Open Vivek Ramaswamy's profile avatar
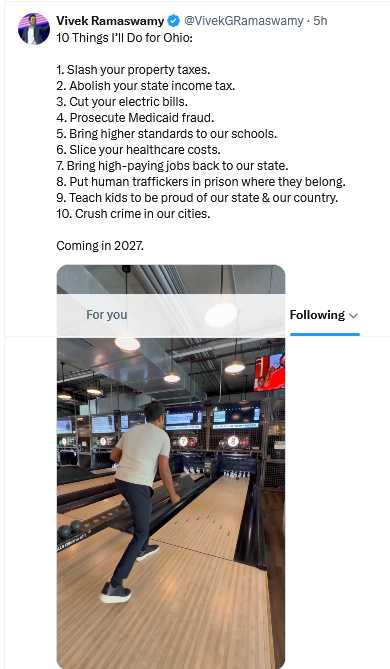Image resolution: width=390 pixels, height=669 pixels. (34, 29)
